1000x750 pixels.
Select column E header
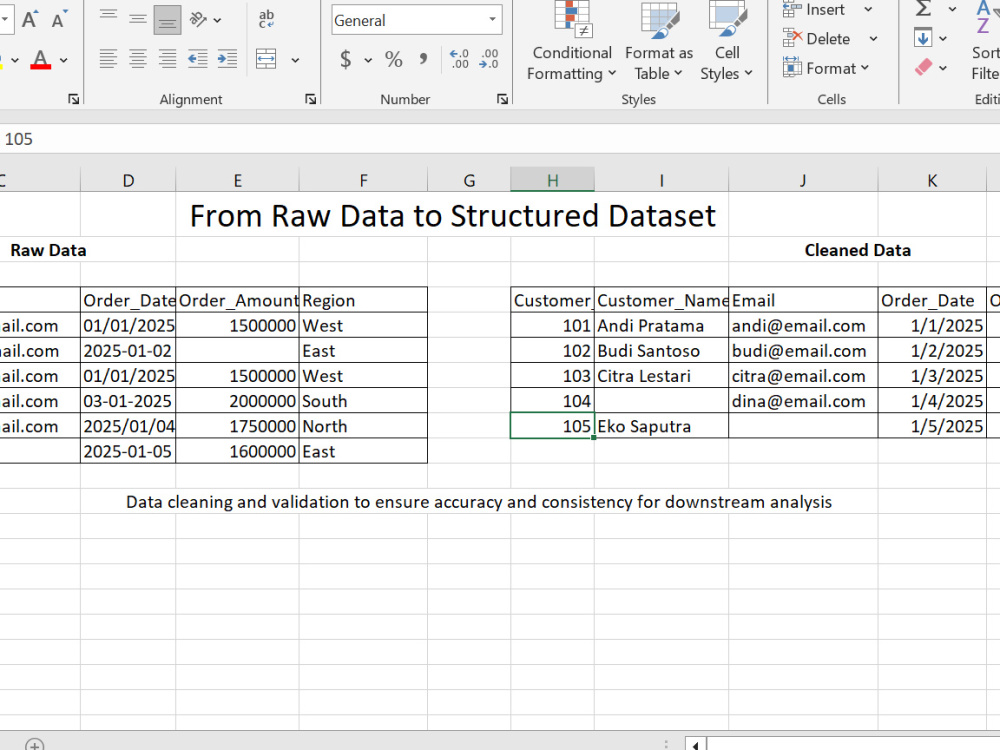237,180
